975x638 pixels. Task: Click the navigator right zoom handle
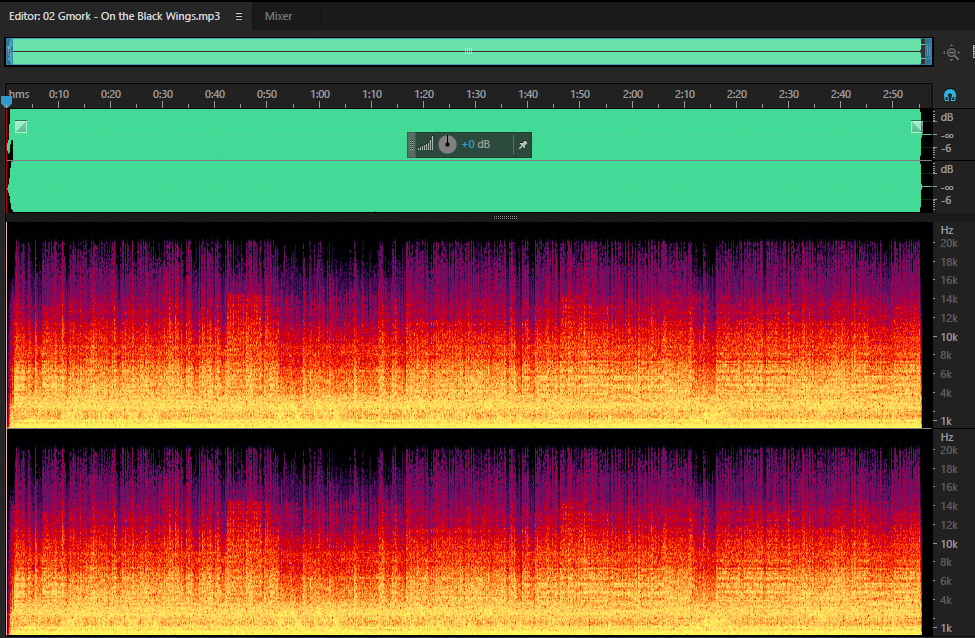point(927,52)
